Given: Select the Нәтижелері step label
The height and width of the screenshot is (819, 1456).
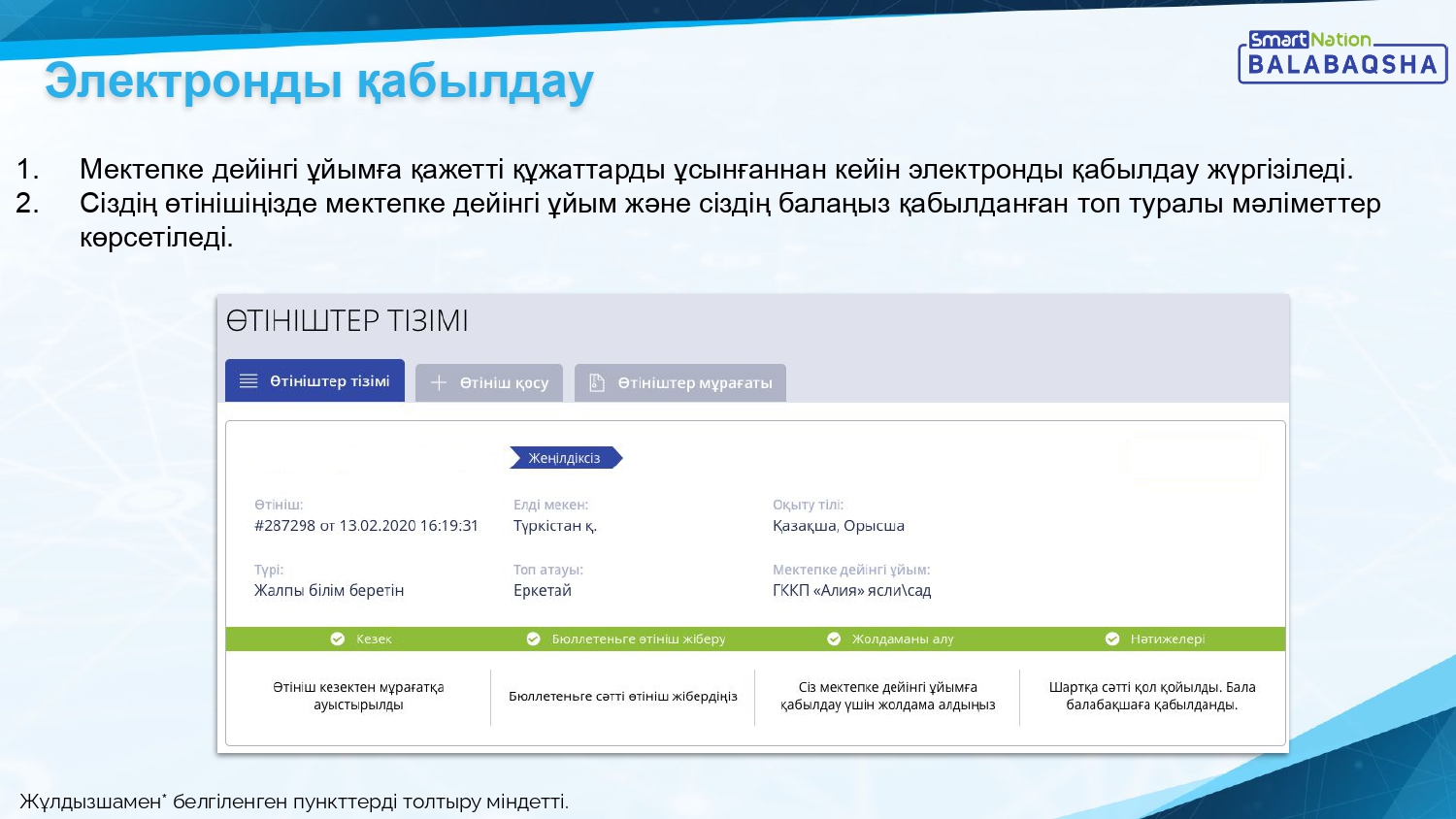Looking at the screenshot, I should [x=1168, y=639].
